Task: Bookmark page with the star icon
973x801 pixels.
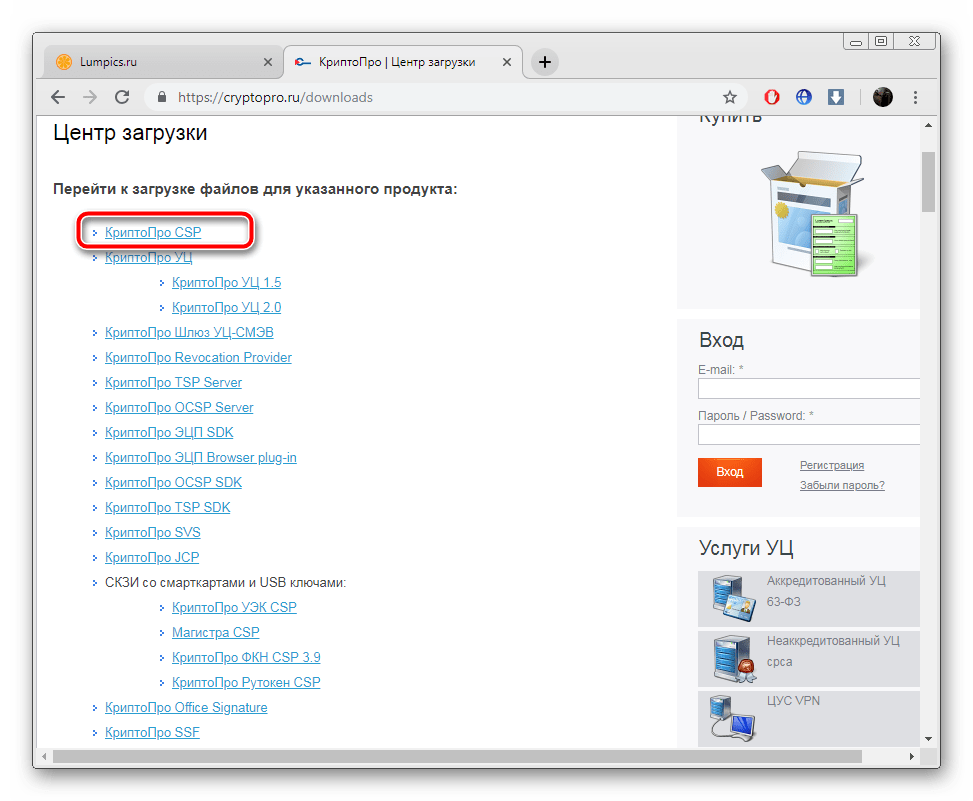Action: pyautogui.click(x=730, y=97)
